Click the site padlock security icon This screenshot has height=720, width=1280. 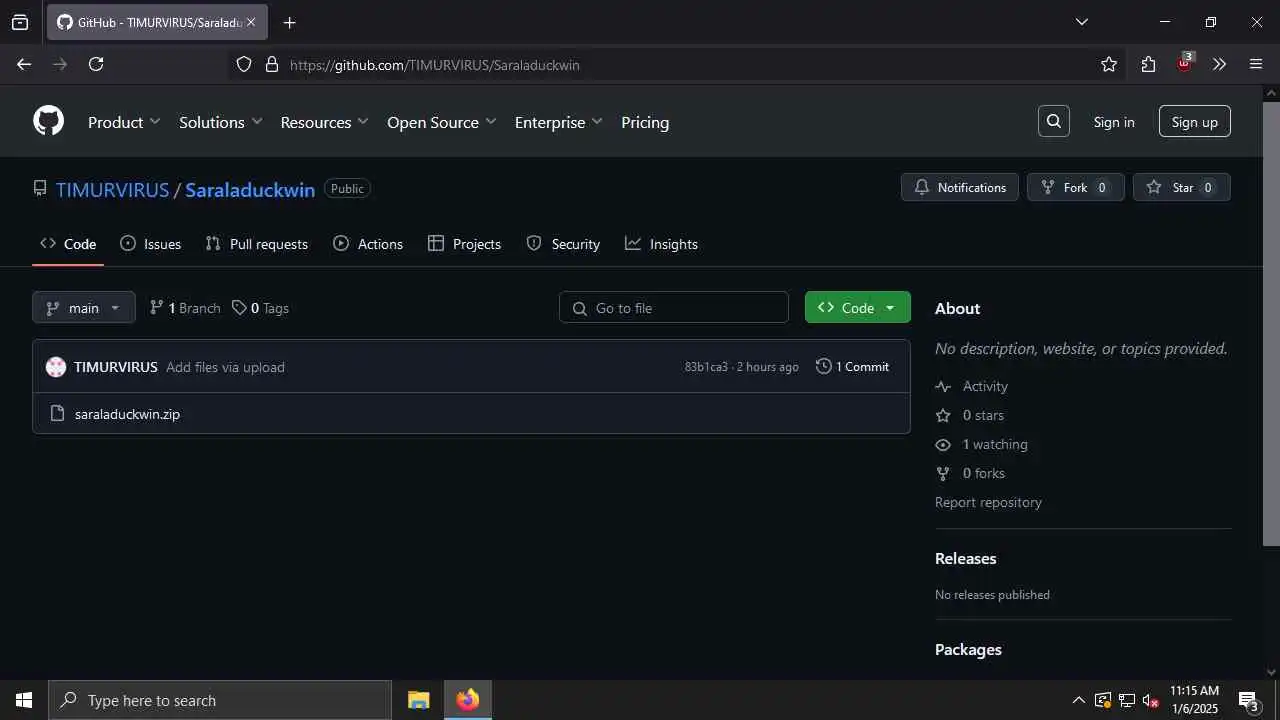point(271,64)
